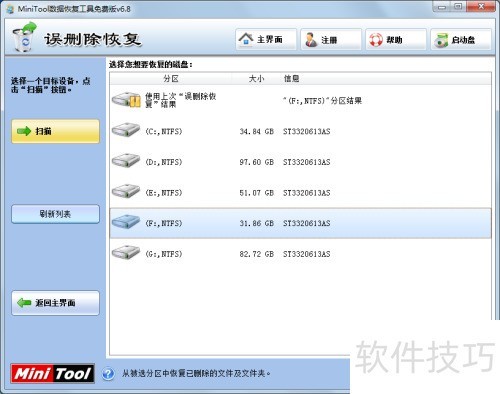This screenshot has width=500, height=394.
Task: Click 返回主界面 to go back
Action: pyautogui.click(x=55, y=303)
